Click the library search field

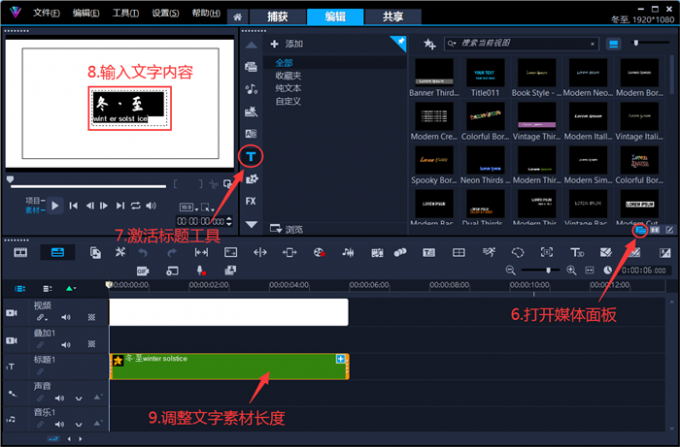click(522, 43)
